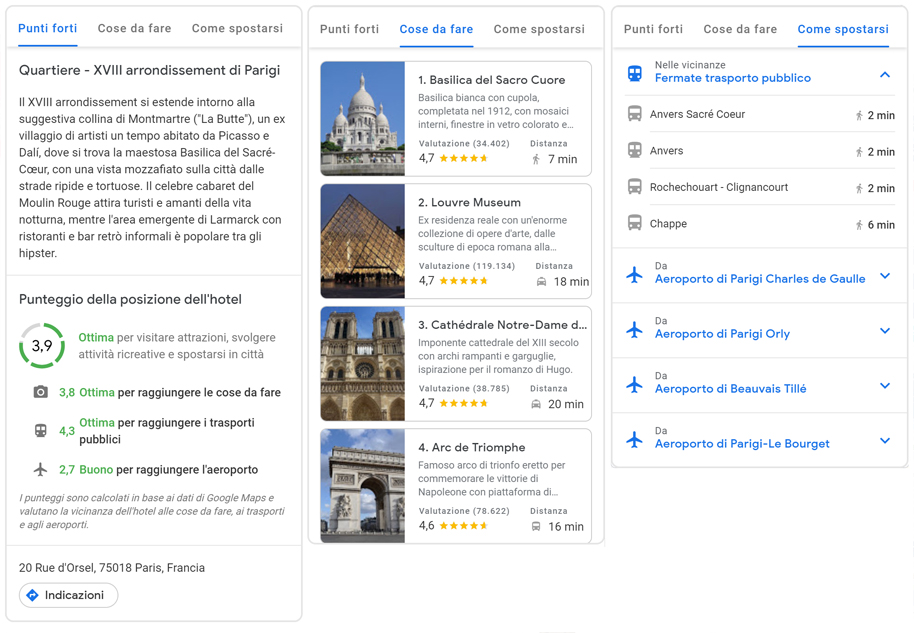Click the star rating of Louvre Museum
This screenshot has width=914, height=633.
pos(463,280)
